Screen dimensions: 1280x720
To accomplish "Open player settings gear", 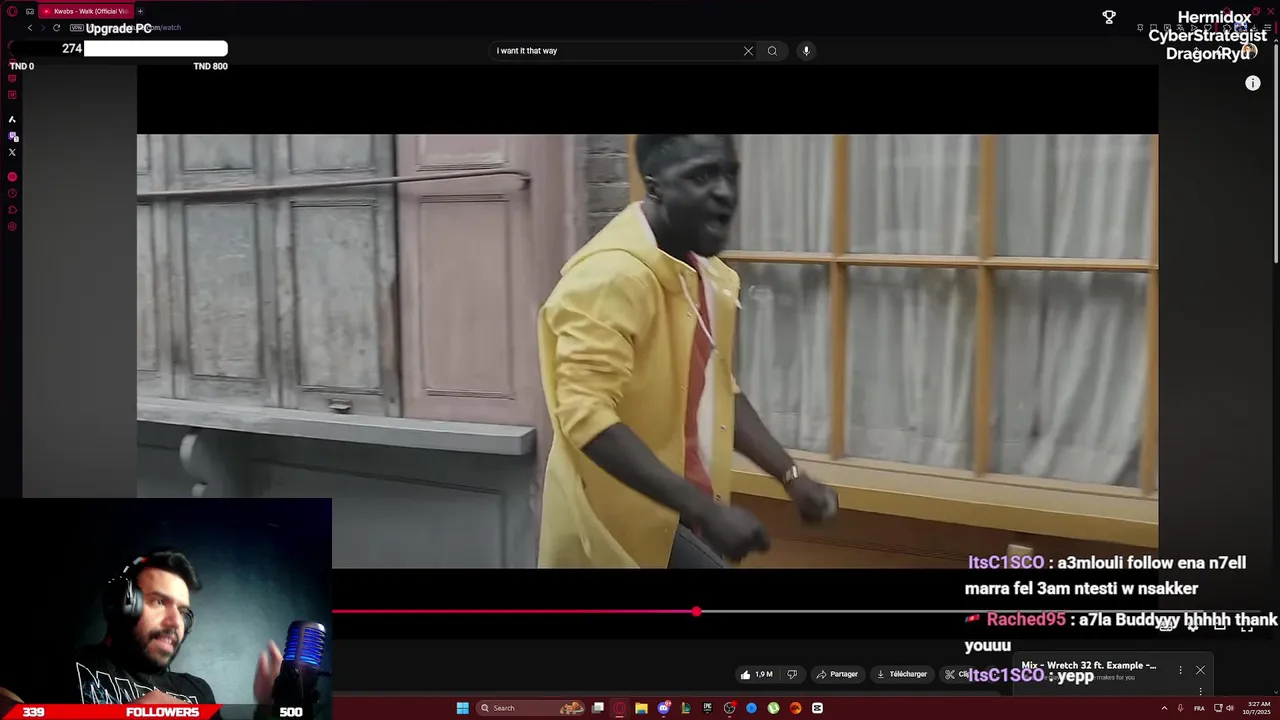I will (x=1193, y=627).
